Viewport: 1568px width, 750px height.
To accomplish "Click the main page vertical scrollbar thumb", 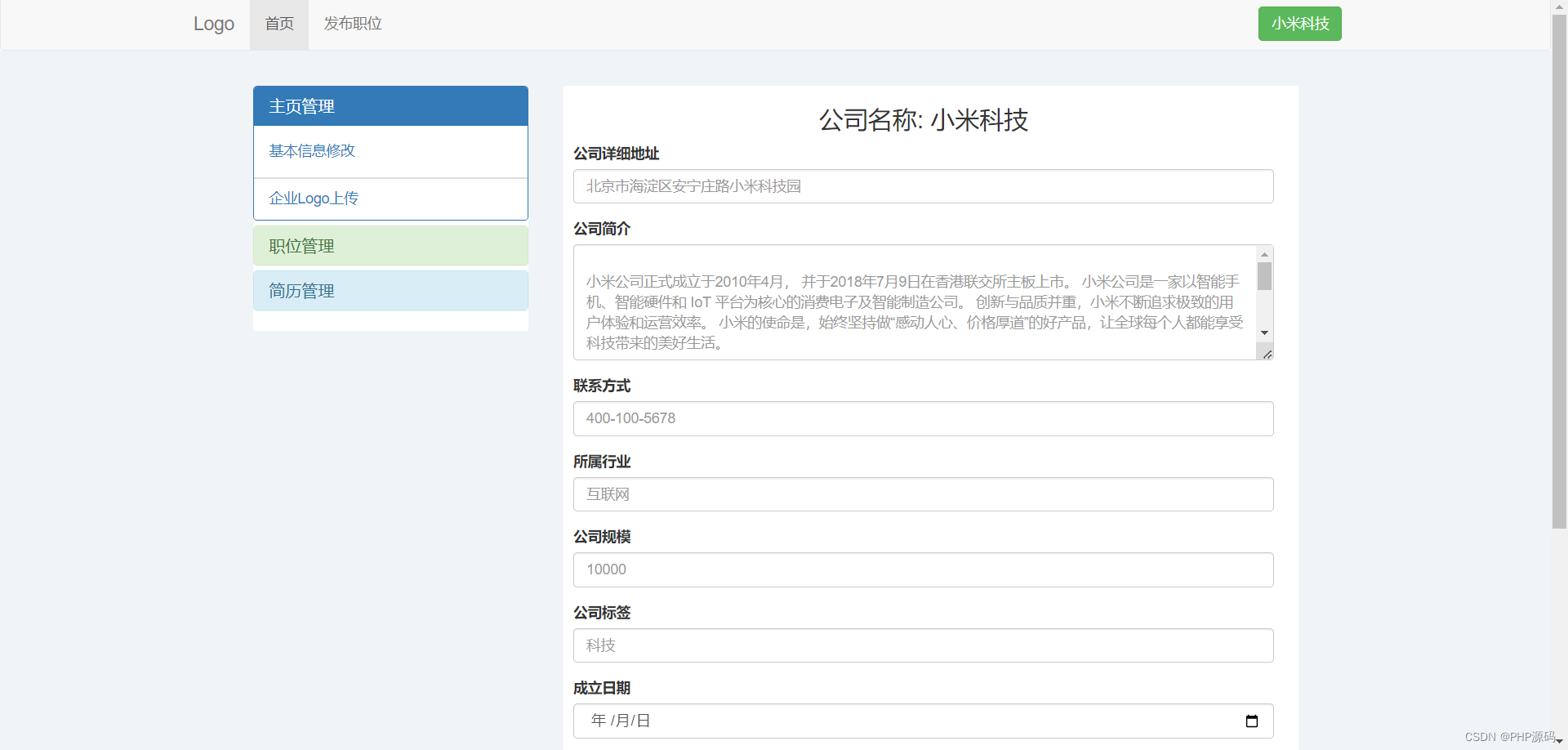I will [x=1559, y=271].
